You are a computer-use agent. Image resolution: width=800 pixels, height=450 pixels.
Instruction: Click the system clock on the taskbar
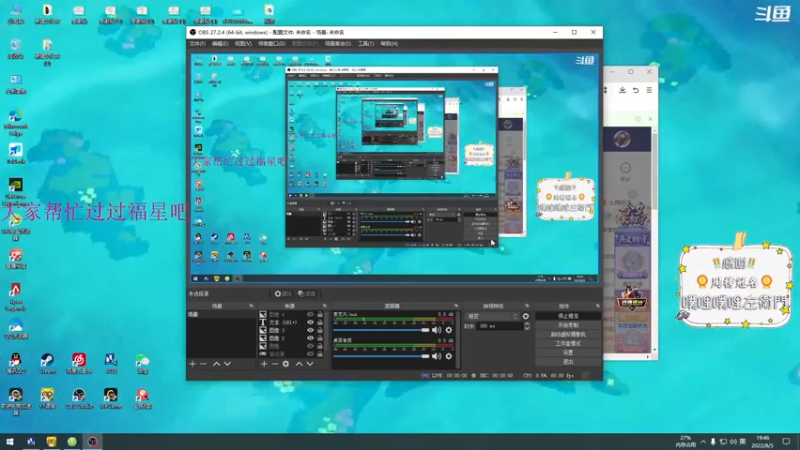[763, 442]
